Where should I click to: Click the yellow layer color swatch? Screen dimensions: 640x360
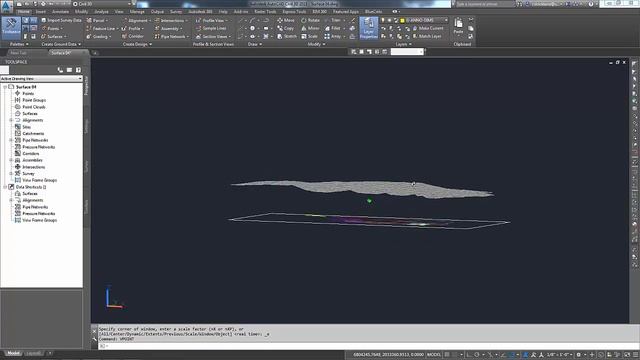click(x=402, y=20)
